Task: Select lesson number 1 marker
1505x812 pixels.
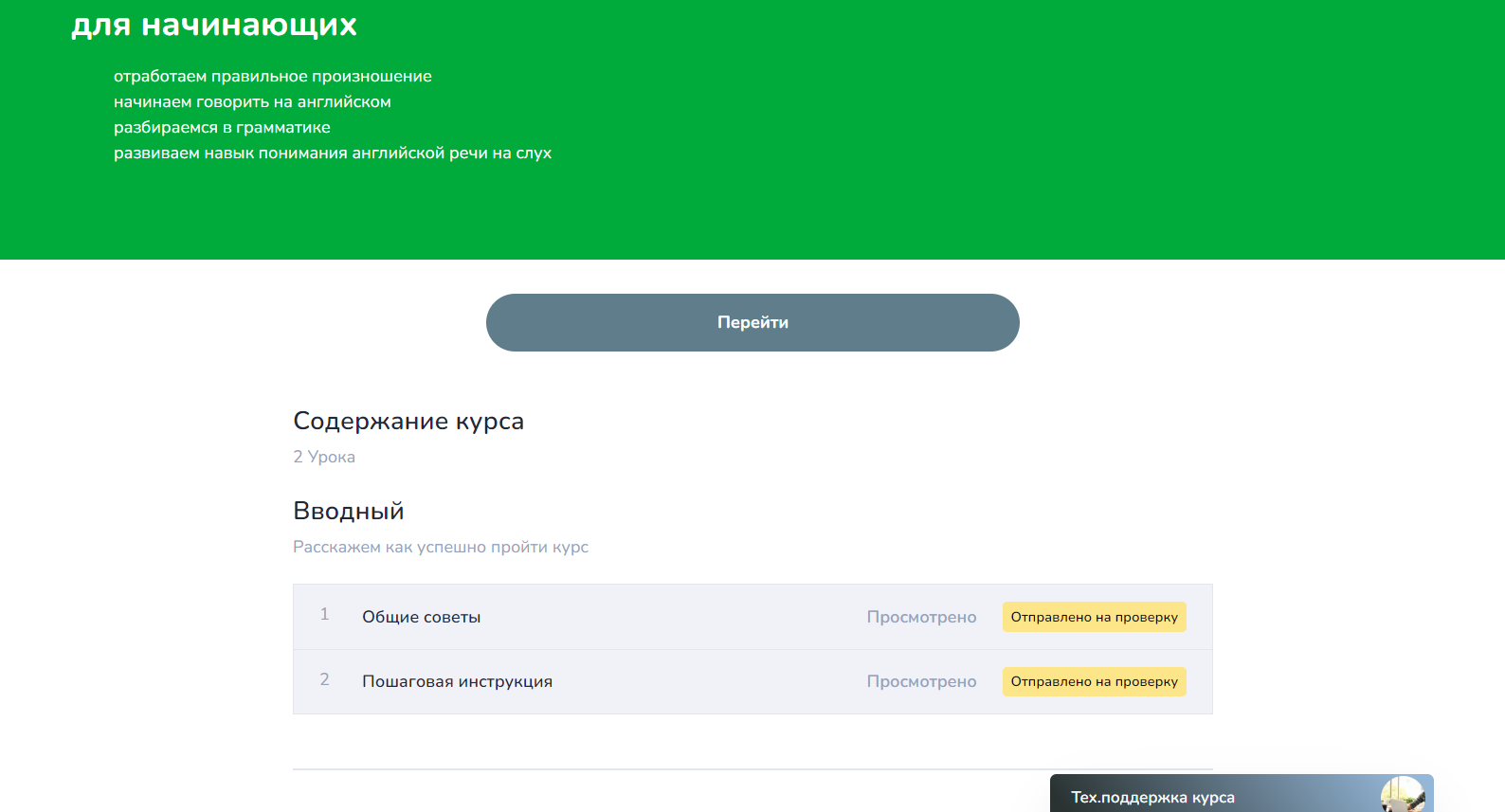Action: point(324,615)
